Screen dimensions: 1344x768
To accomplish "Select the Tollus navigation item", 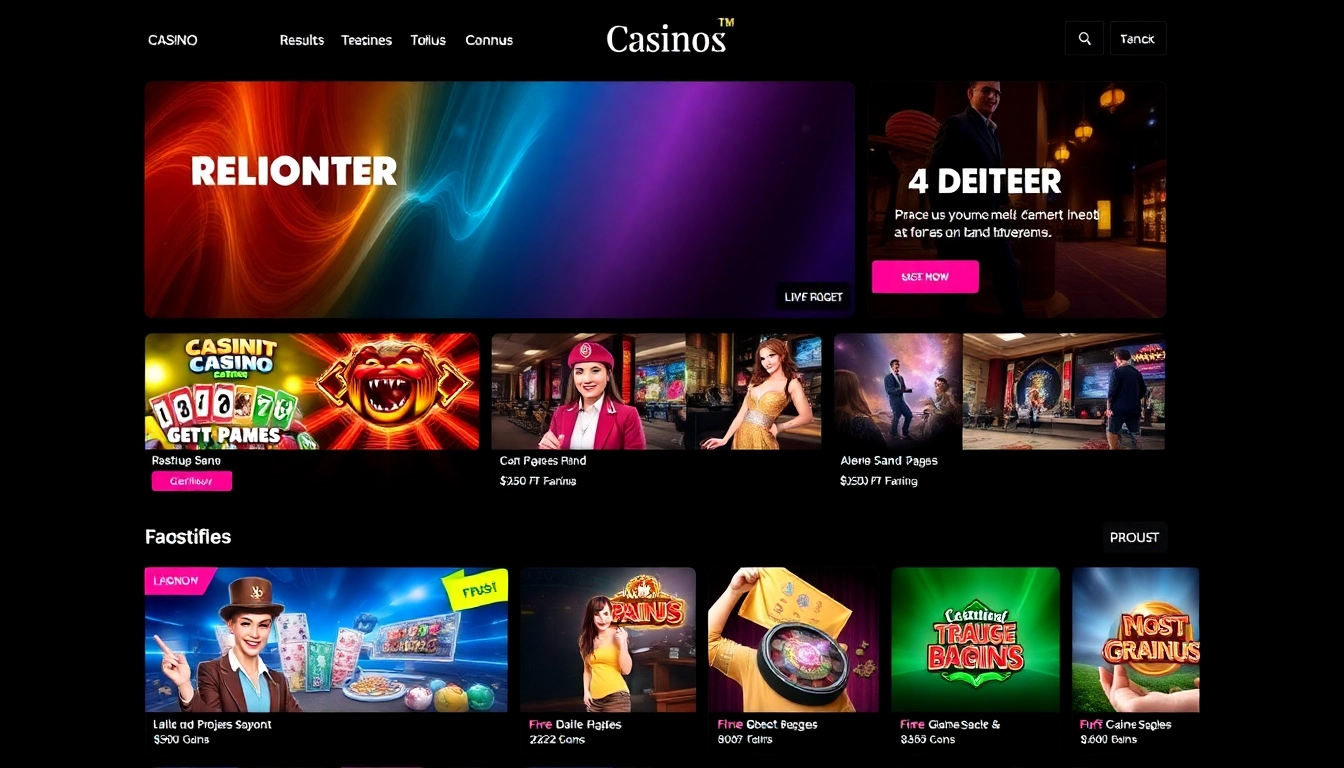I will [428, 40].
